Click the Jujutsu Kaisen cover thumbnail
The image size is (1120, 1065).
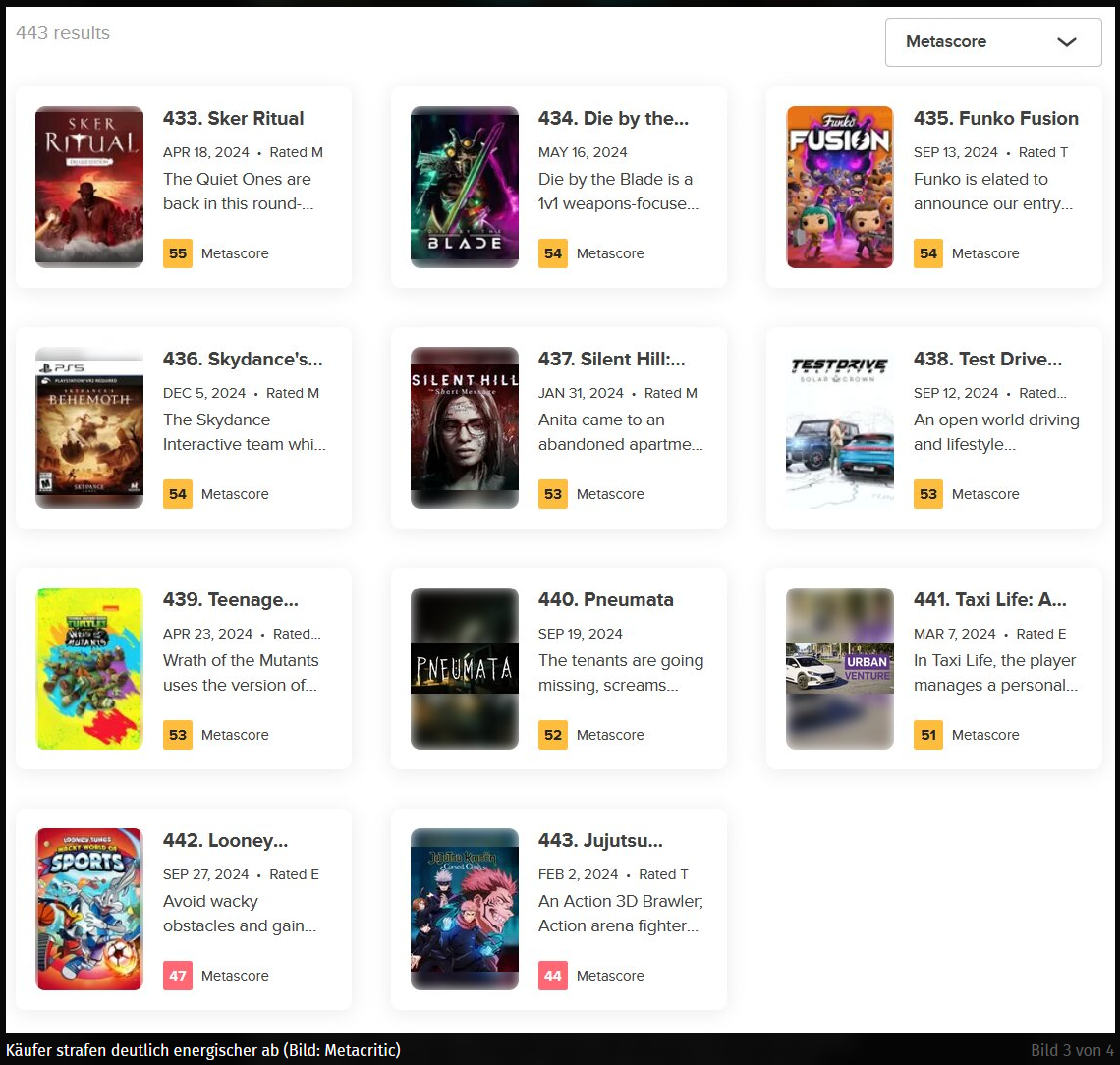465,910
